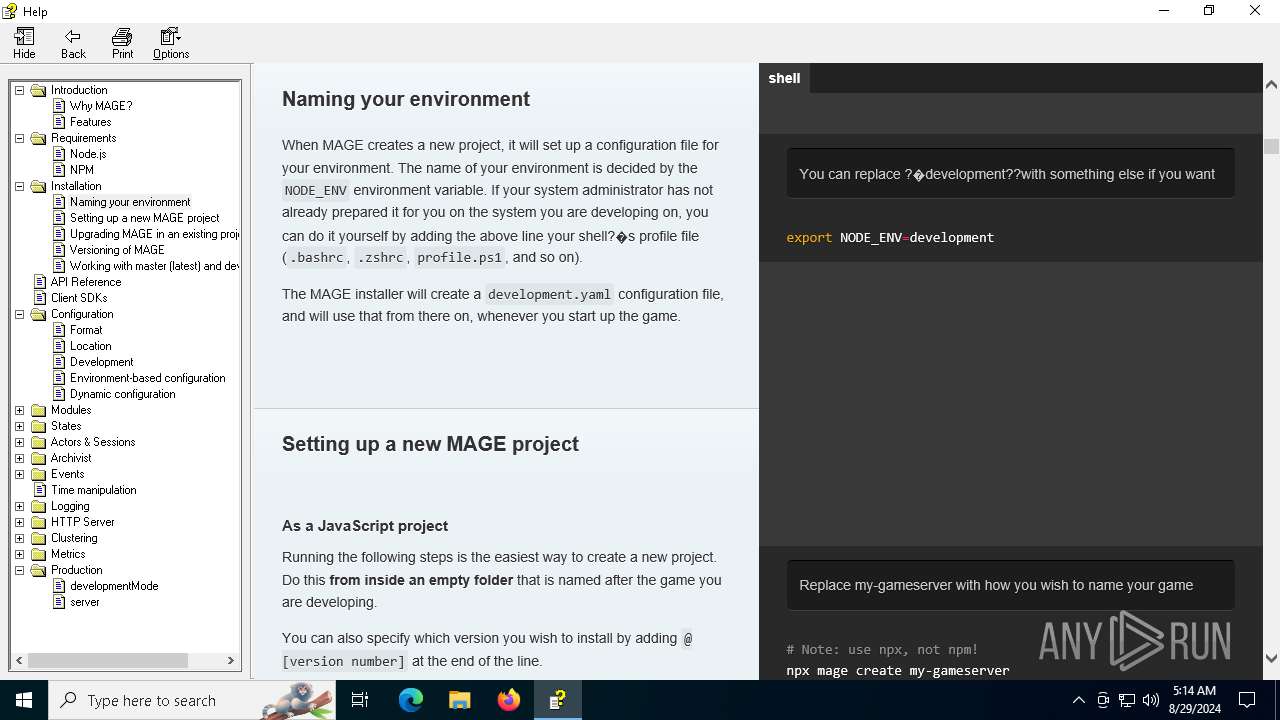Click the Hide toolbar icon

coord(24,44)
